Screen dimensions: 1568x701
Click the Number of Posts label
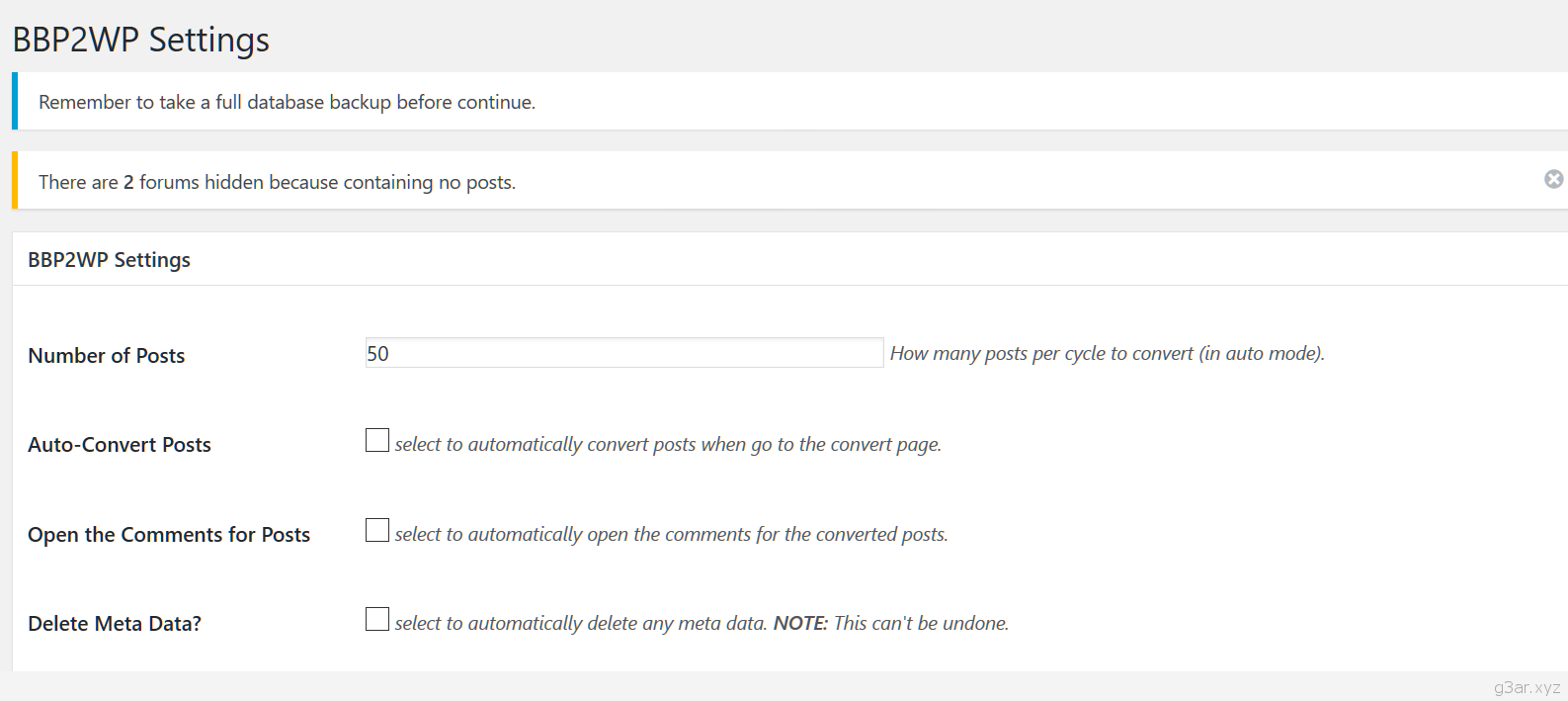107,356
